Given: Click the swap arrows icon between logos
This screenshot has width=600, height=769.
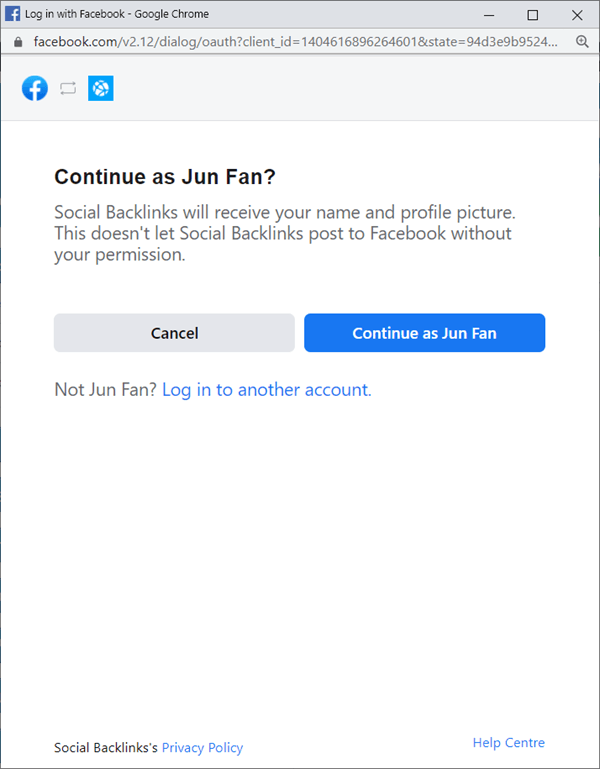Looking at the screenshot, I should (68, 88).
